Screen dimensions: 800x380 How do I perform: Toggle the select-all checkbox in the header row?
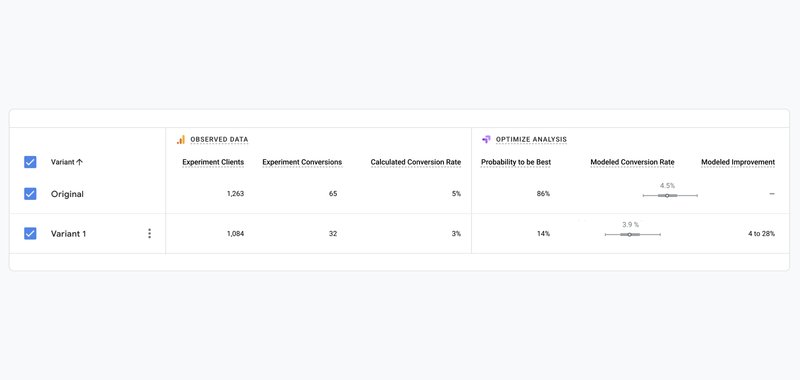[x=30, y=162]
